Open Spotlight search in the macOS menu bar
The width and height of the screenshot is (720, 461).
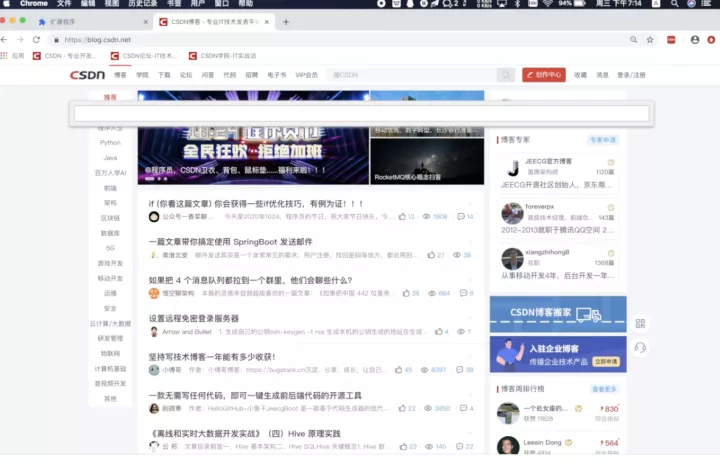pyautogui.click(x=674, y=3)
